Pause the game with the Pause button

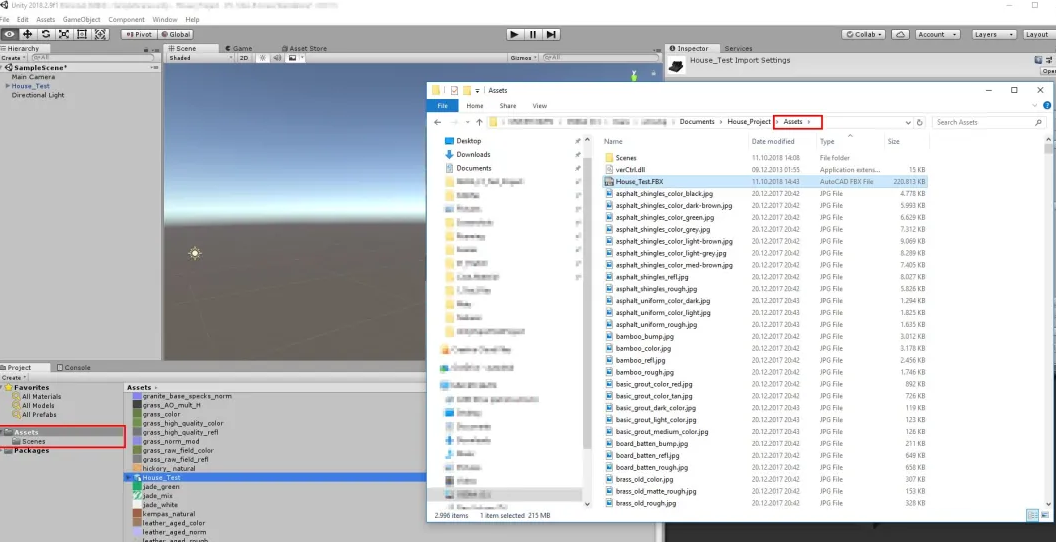tap(533, 34)
